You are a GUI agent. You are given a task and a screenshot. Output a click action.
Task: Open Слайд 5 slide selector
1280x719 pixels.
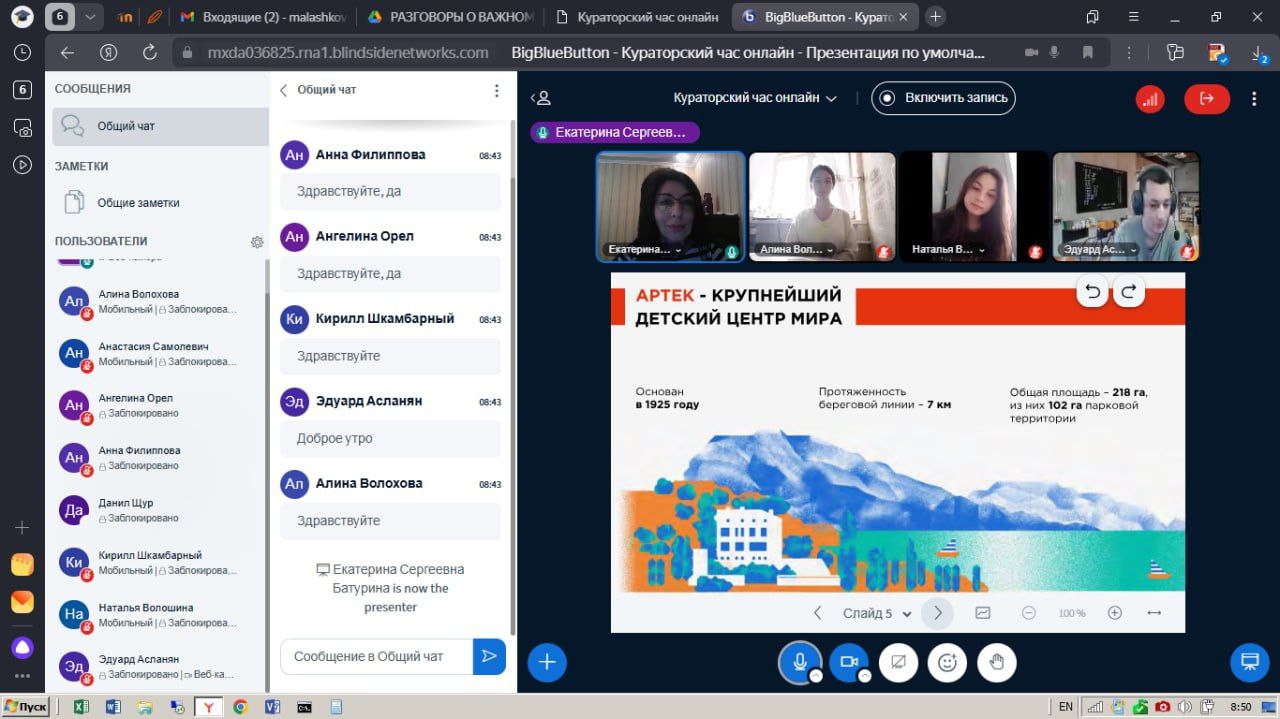877,614
